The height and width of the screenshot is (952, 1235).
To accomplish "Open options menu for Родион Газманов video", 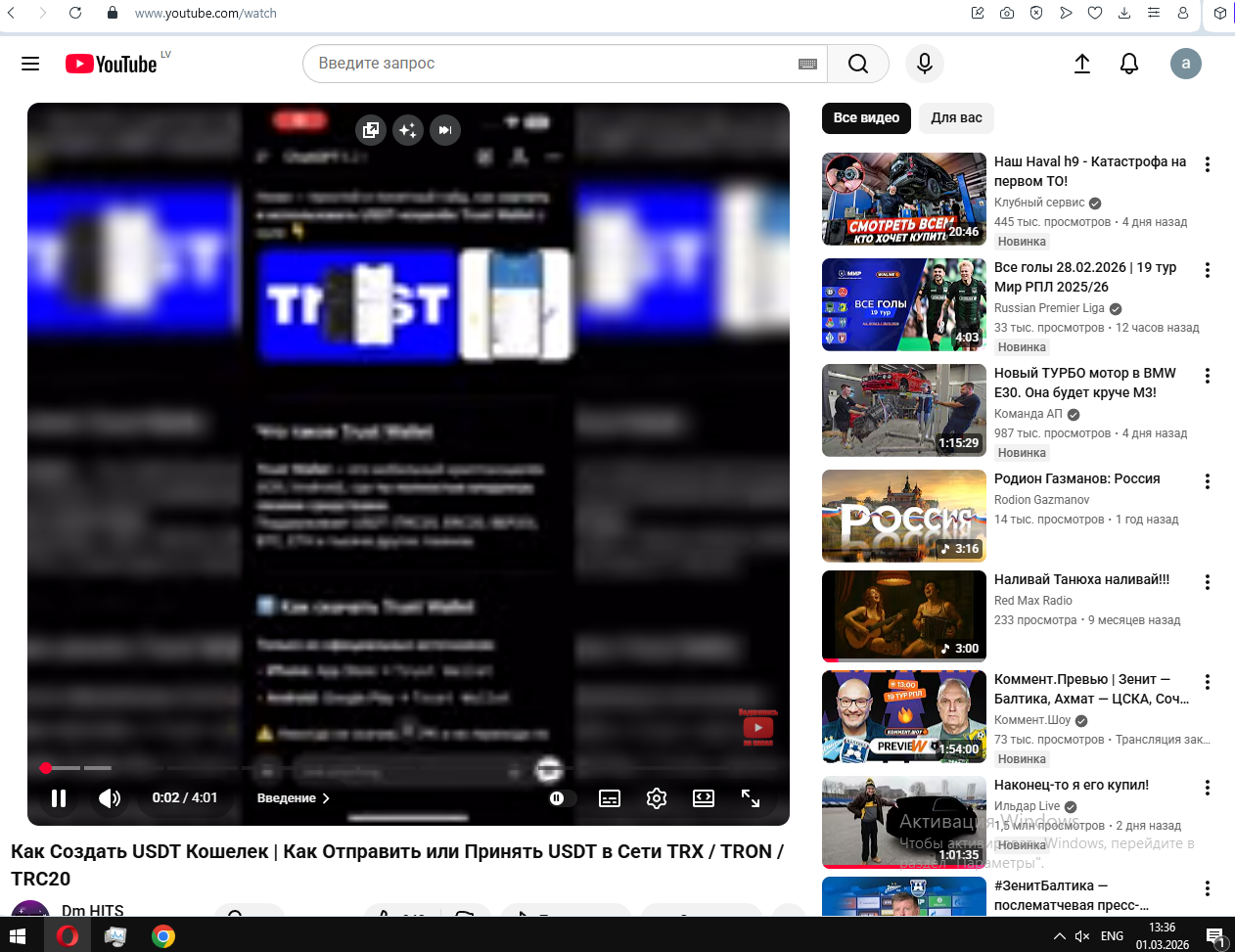I will [1207, 481].
